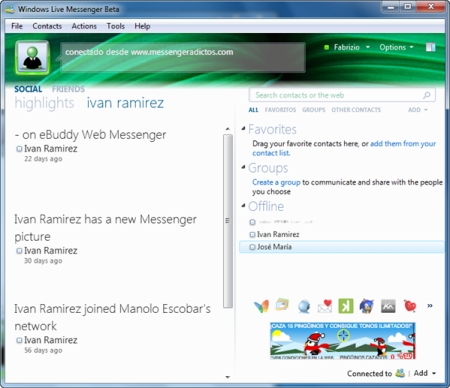The height and width of the screenshot is (388, 450).
Task: Click Ivan Ramirez name dated 22 days ago
Action: tap(51, 149)
